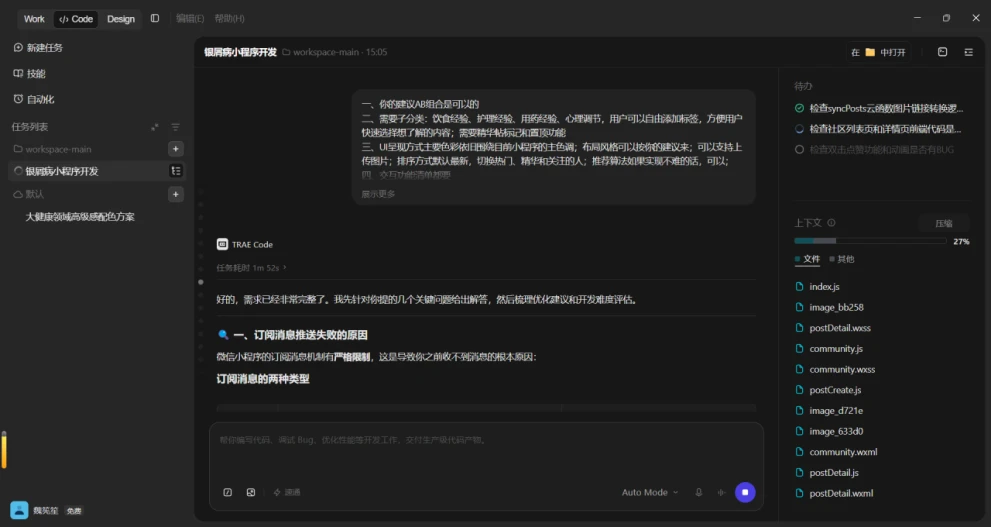Viewport: 992px width, 527px height.
Task: Click the index.js file icon
Action: pyautogui.click(x=799, y=287)
